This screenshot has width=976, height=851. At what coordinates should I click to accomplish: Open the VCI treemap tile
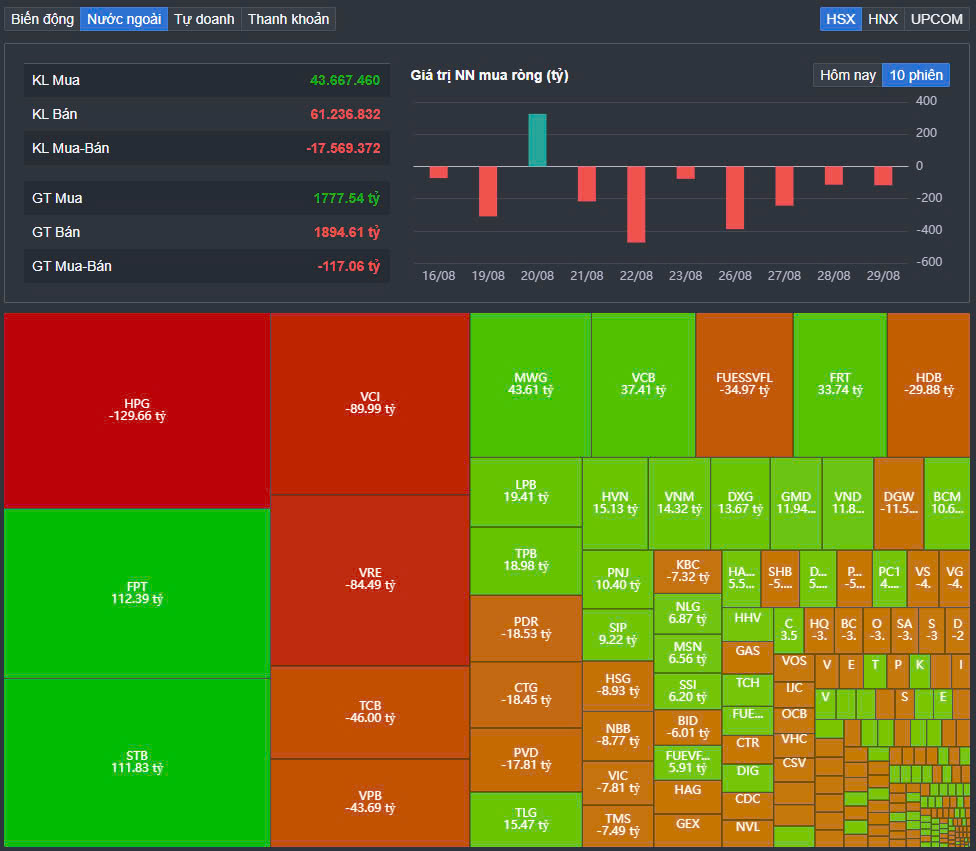point(370,403)
